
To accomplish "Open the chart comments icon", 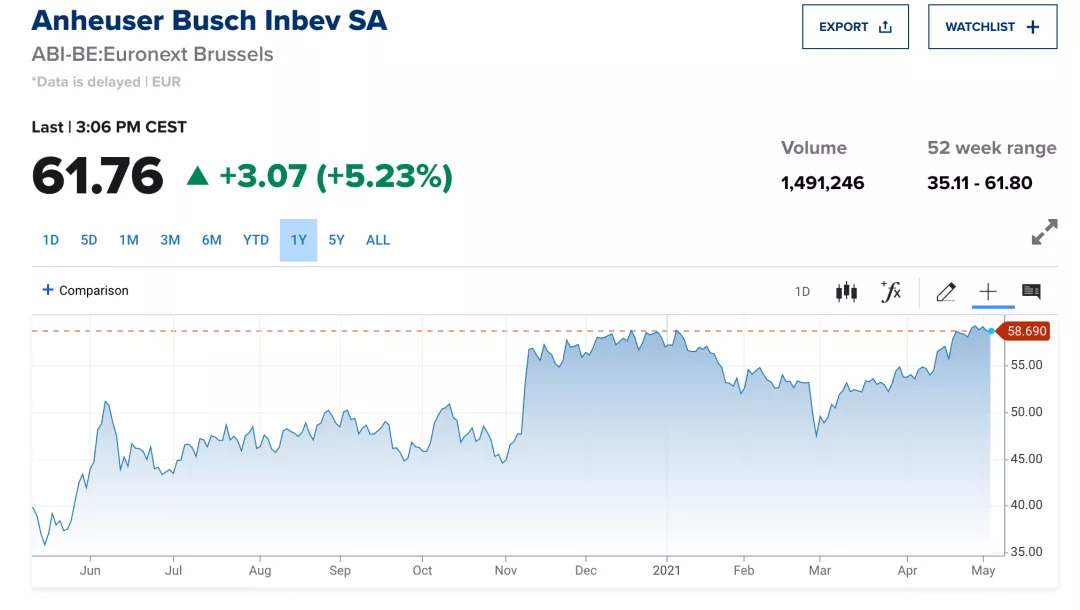I will [1031, 292].
